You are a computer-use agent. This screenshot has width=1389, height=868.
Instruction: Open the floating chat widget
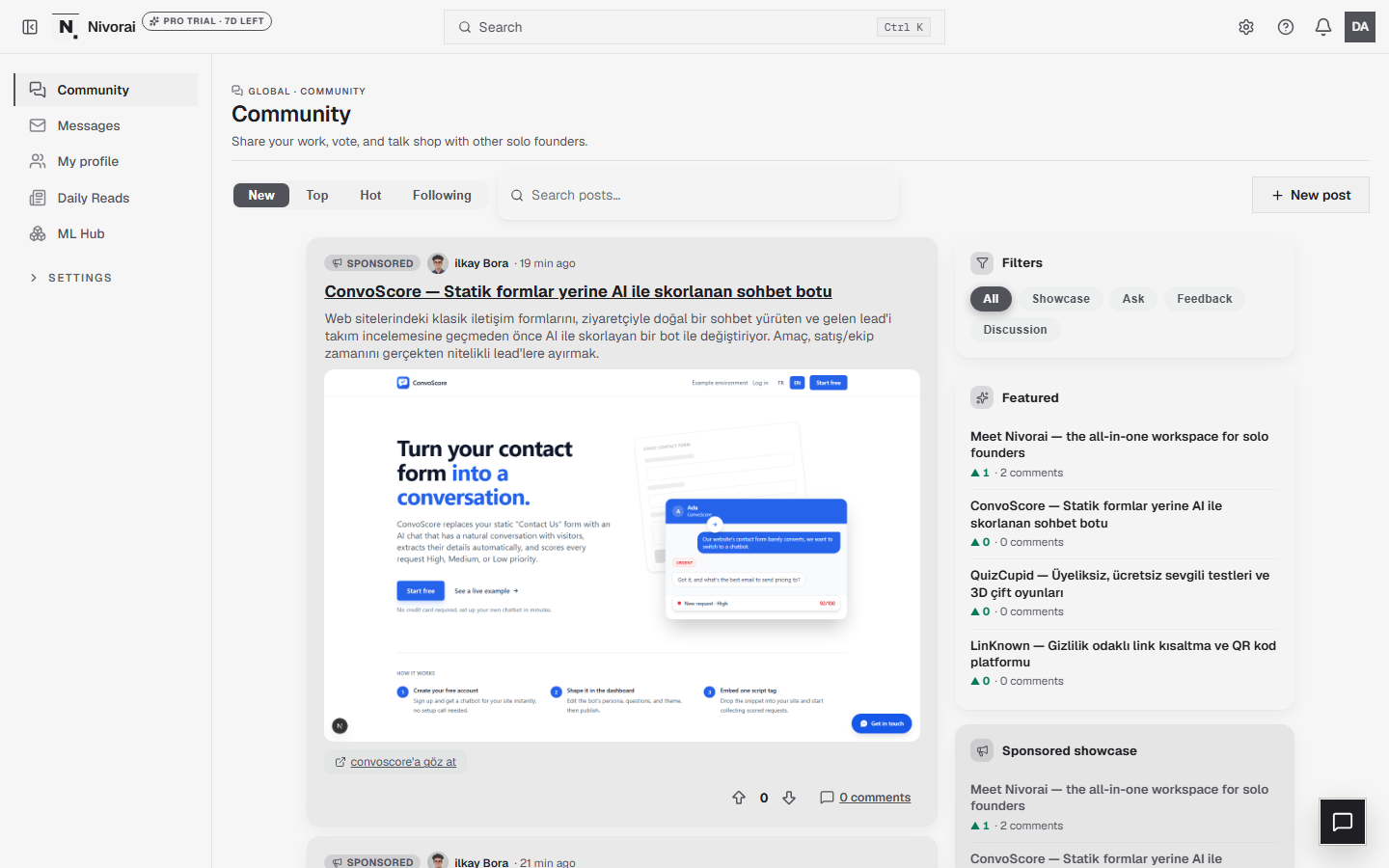(x=1343, y=822)
